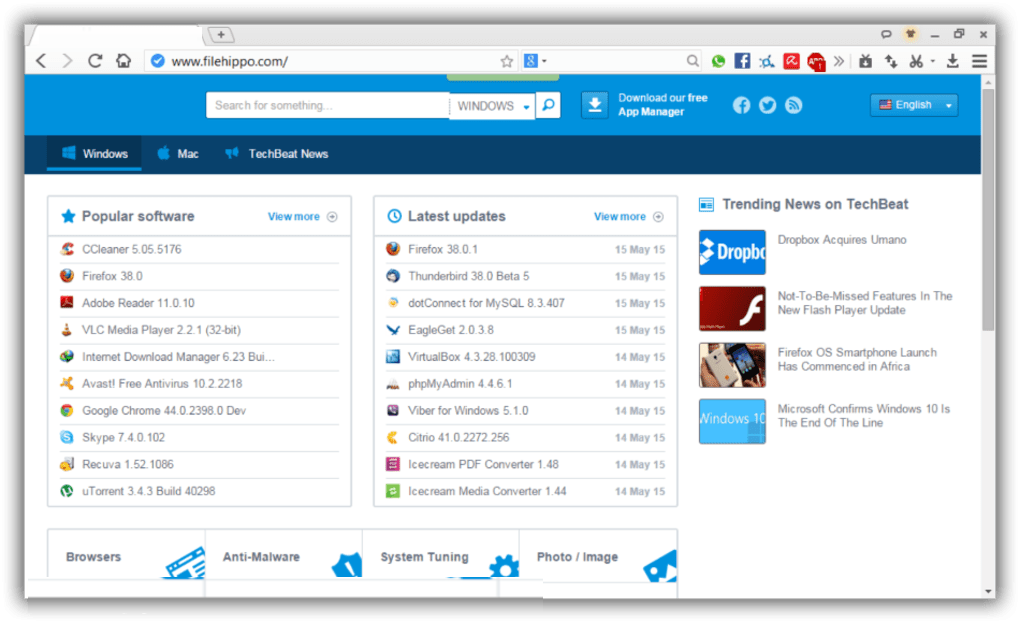
Task: Open the Anti-Malware category tile
Action: click(x=284, y=554)
